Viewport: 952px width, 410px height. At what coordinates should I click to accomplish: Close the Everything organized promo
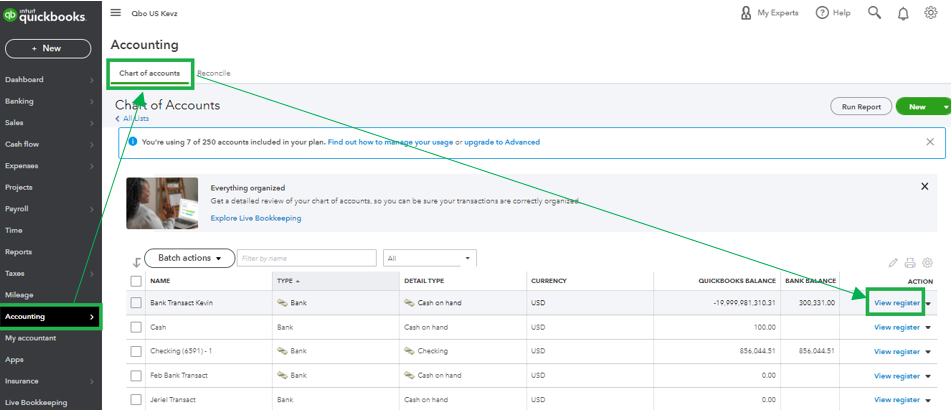(x=925, y=186)
